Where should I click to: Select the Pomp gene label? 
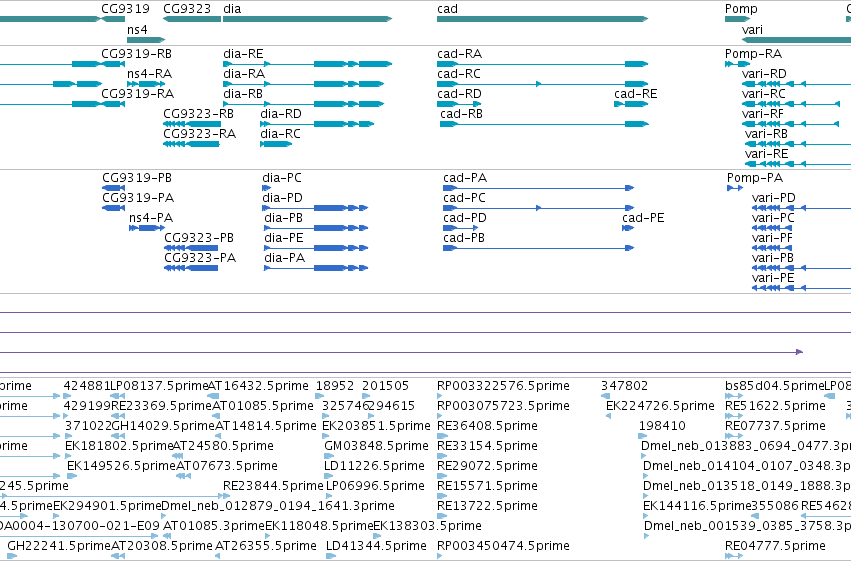click(741, 9)
